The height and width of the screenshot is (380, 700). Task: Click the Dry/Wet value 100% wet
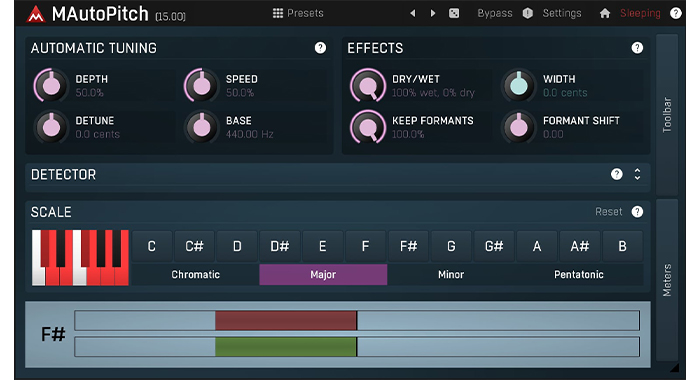click(433, 93)
